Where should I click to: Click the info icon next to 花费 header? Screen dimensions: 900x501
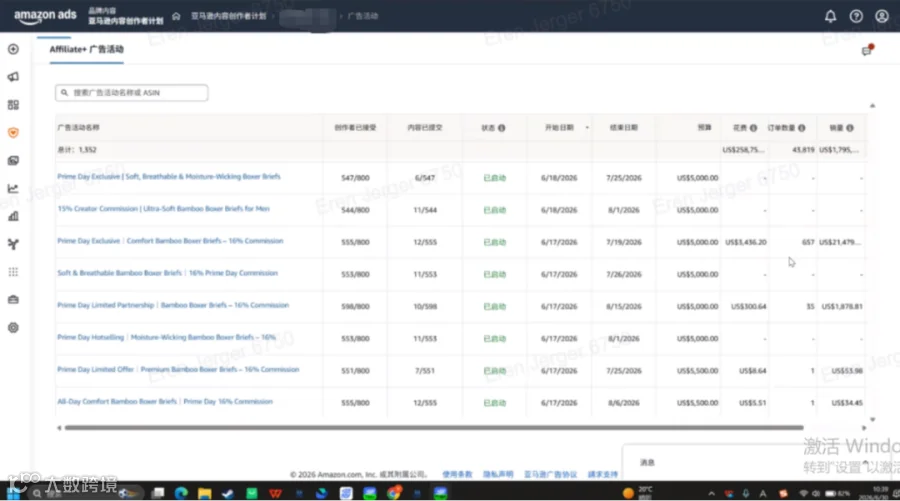point(753,128)
